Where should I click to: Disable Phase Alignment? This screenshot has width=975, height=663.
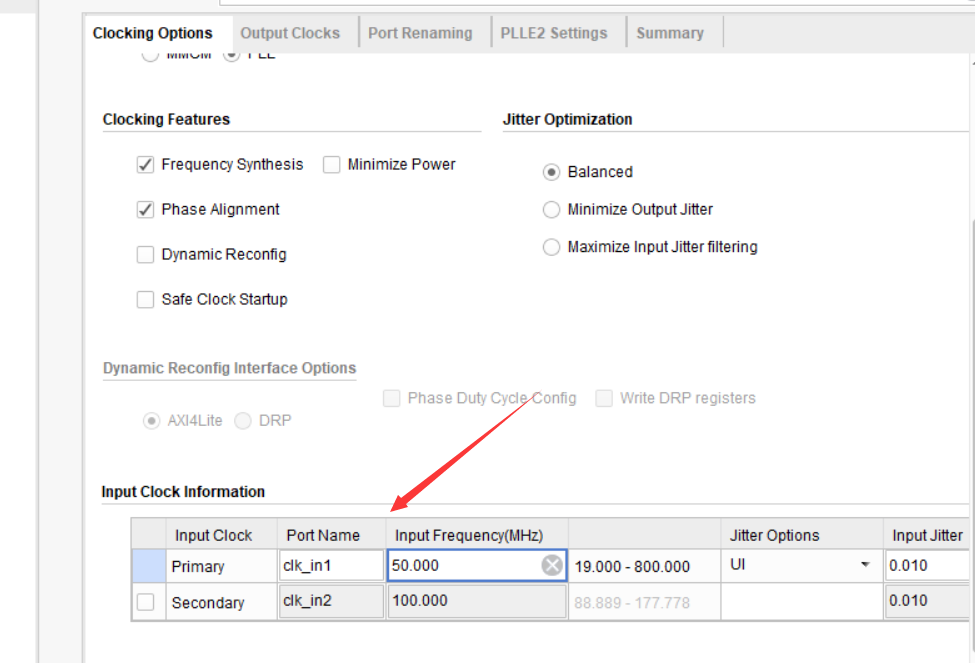coord(145,209)
